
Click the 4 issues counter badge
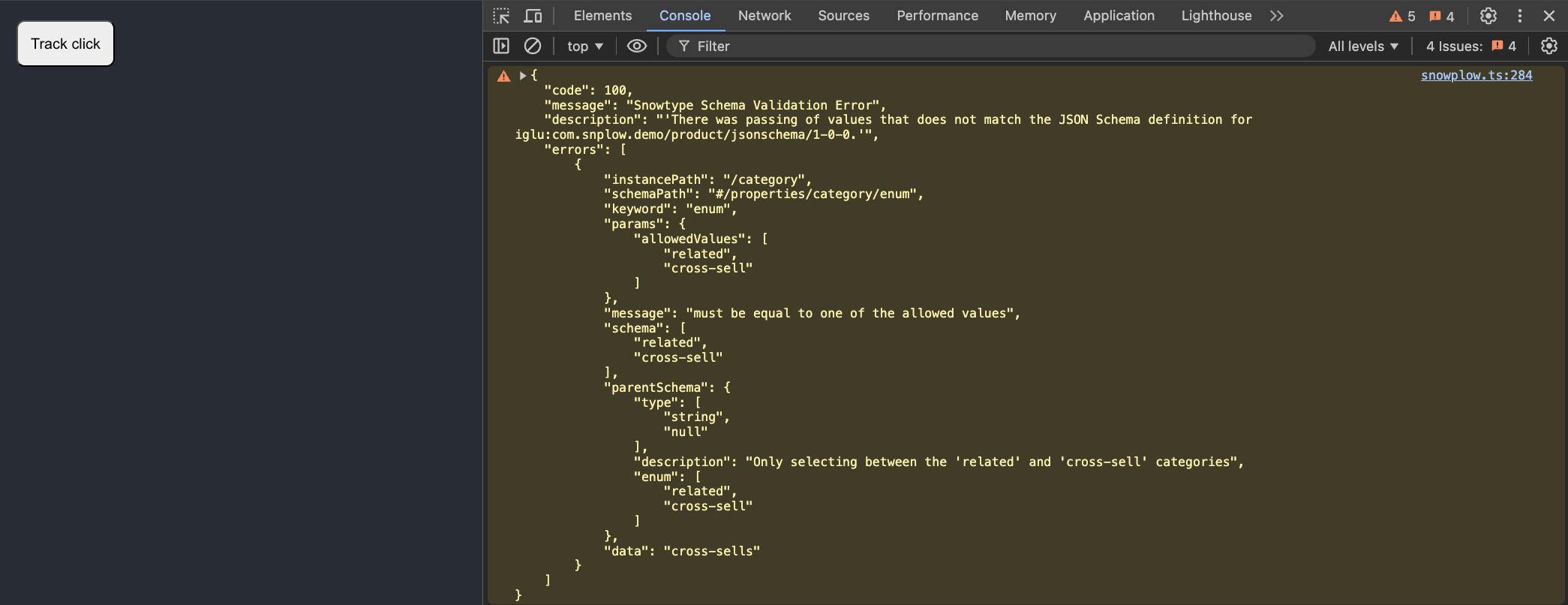1442,17
